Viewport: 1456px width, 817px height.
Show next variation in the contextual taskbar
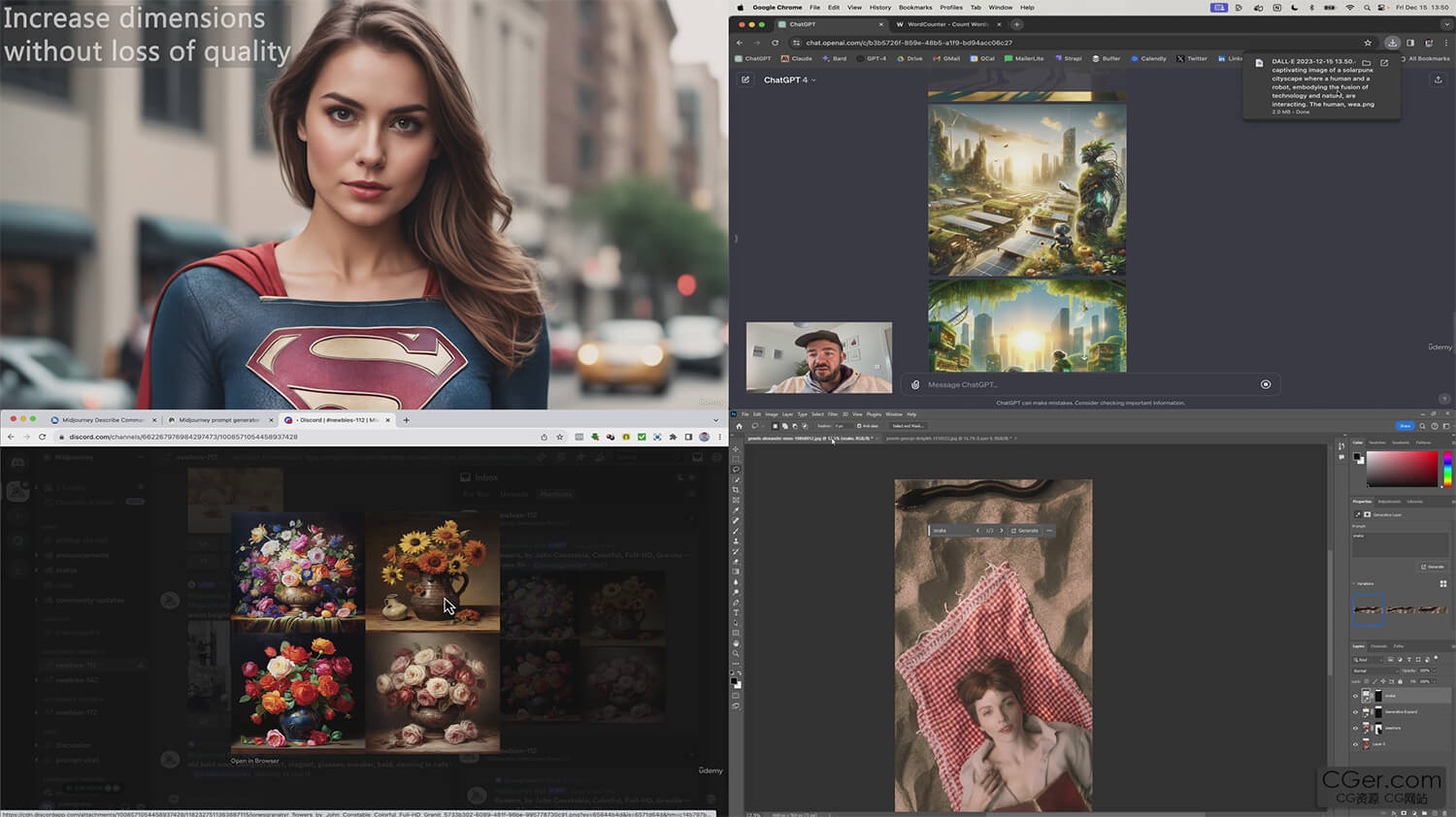[x=1002, y=530]
